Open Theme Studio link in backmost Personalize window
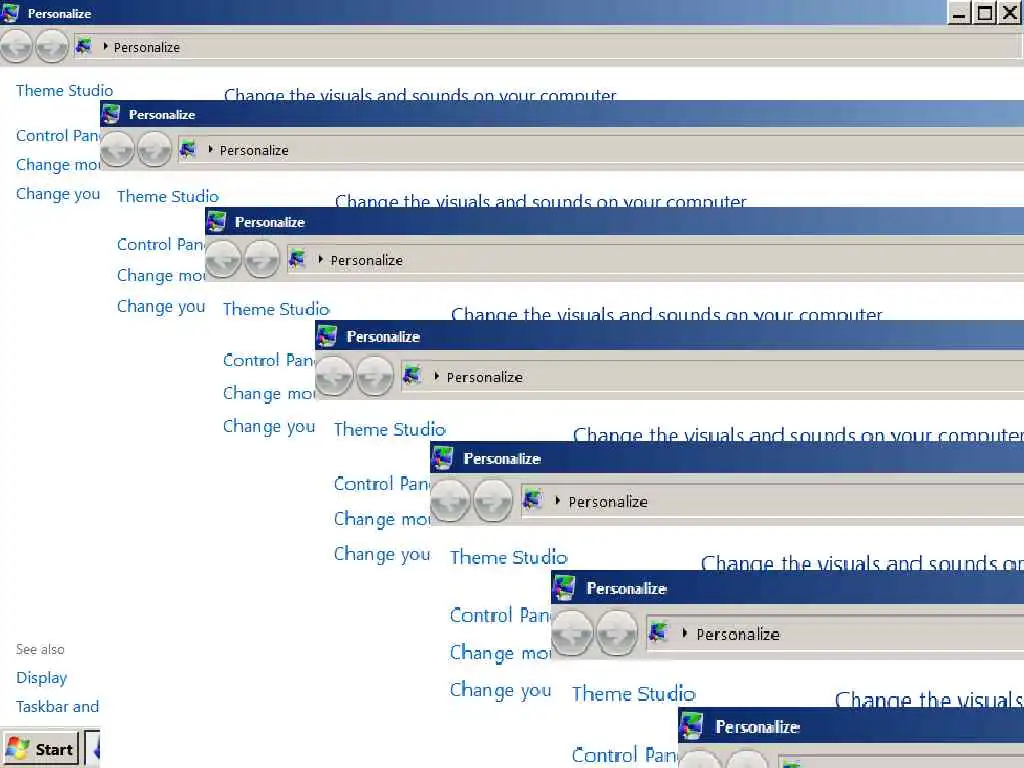1024x768 pixels. [65, 90]
